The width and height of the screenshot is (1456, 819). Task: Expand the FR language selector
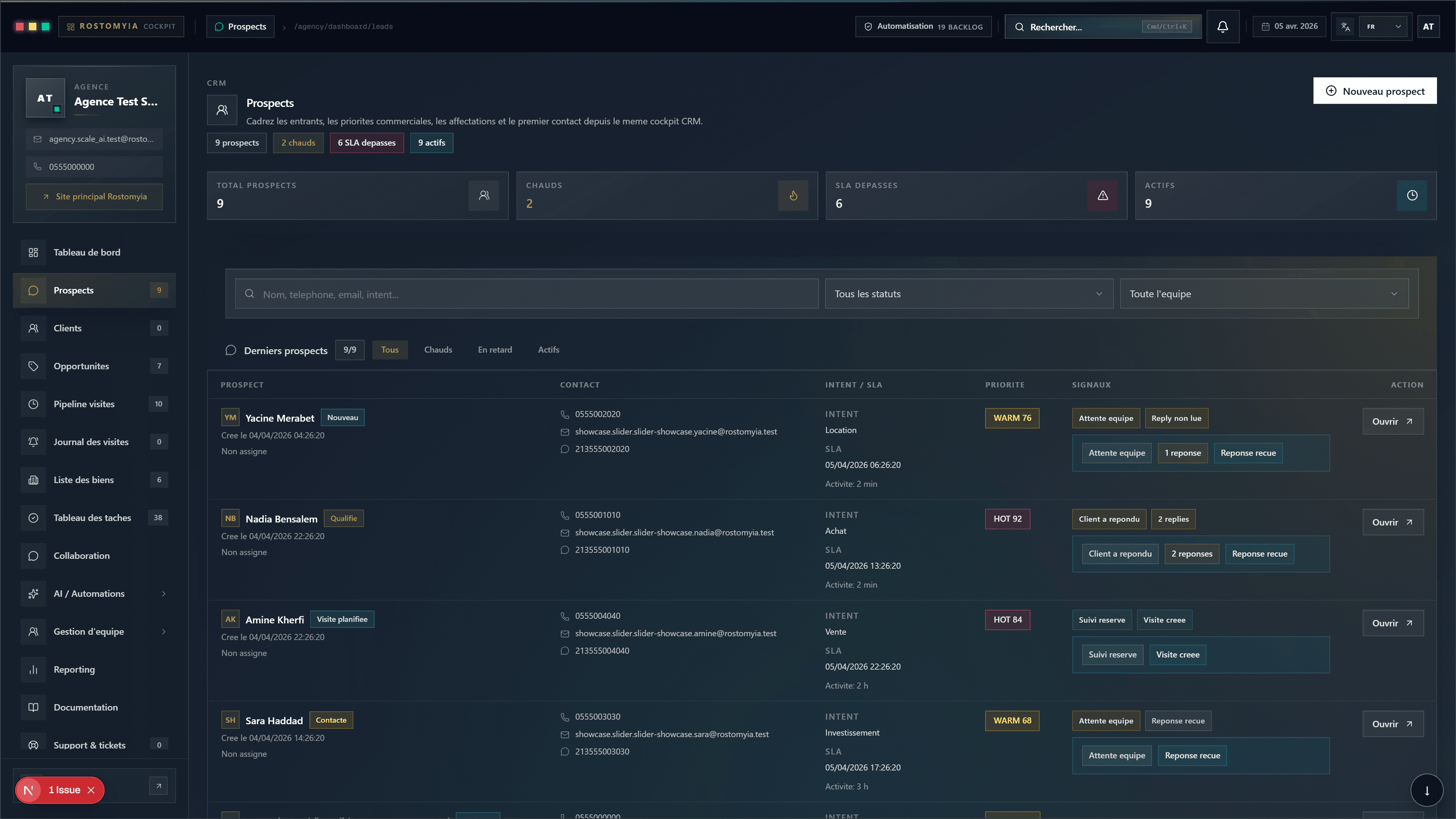(1384, 26)
